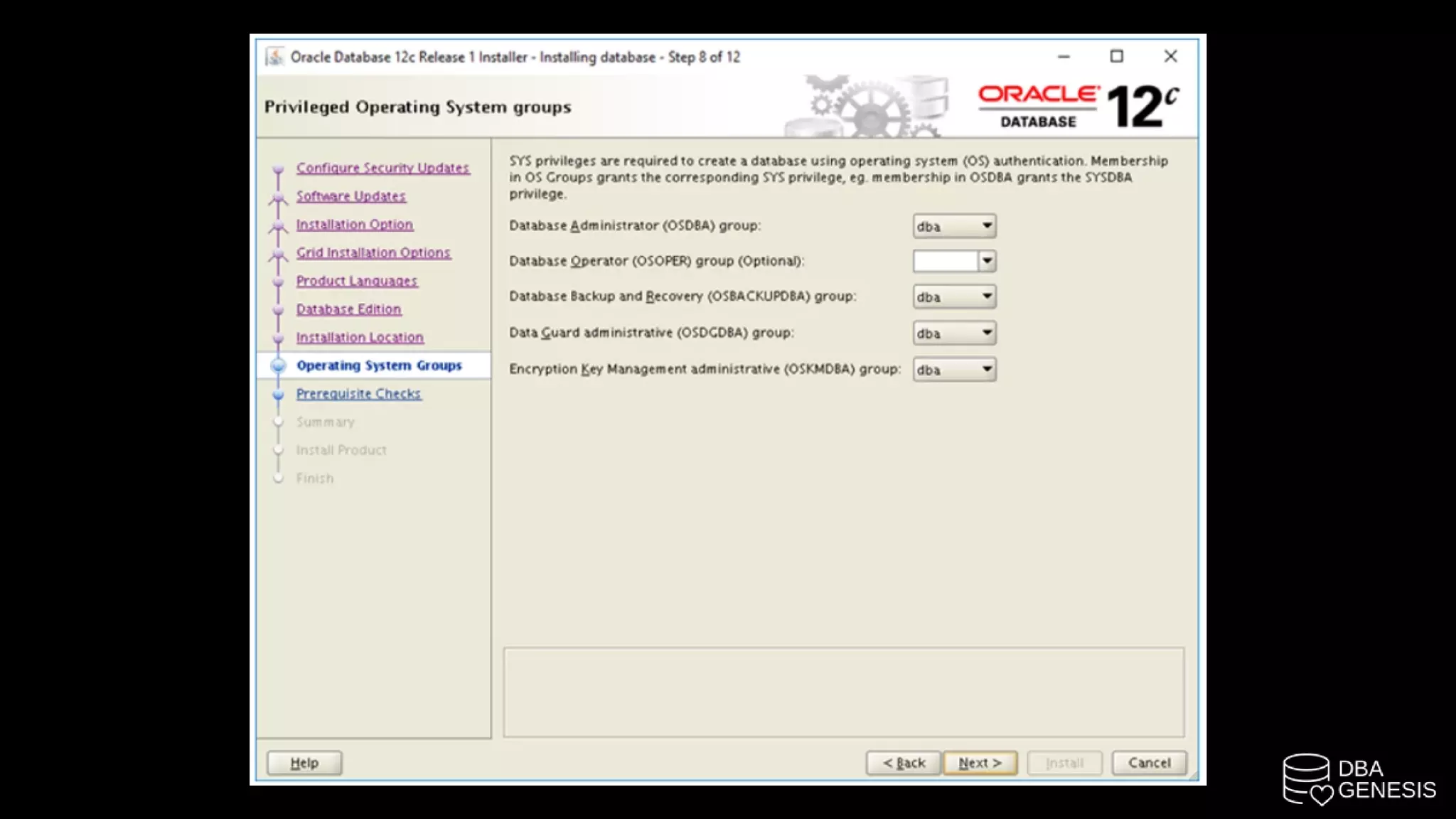Click inside the OSOPER group text field
This screenshot has height=819, width=1456.
pos(946,261)
